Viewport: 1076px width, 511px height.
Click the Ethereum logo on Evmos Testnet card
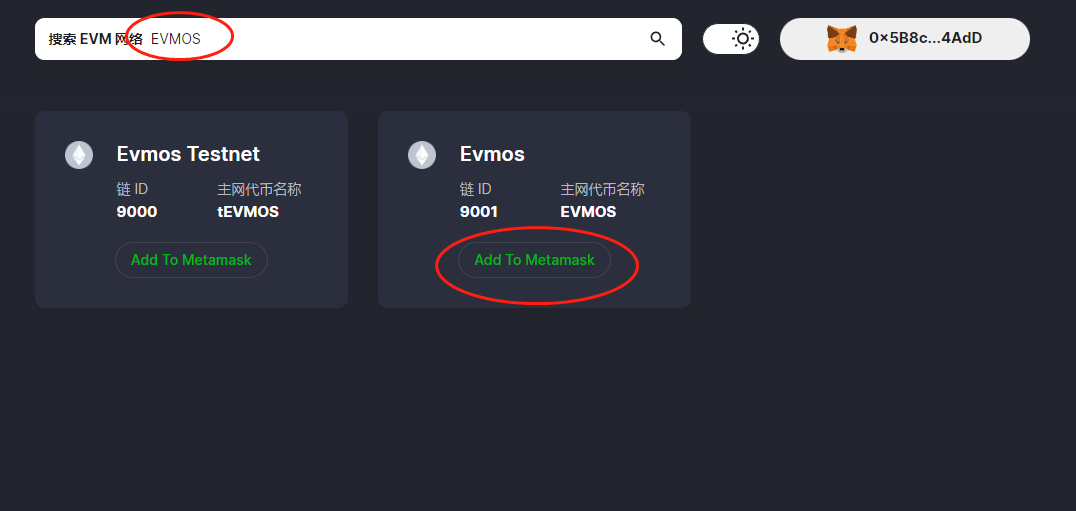tap(79, 154)
